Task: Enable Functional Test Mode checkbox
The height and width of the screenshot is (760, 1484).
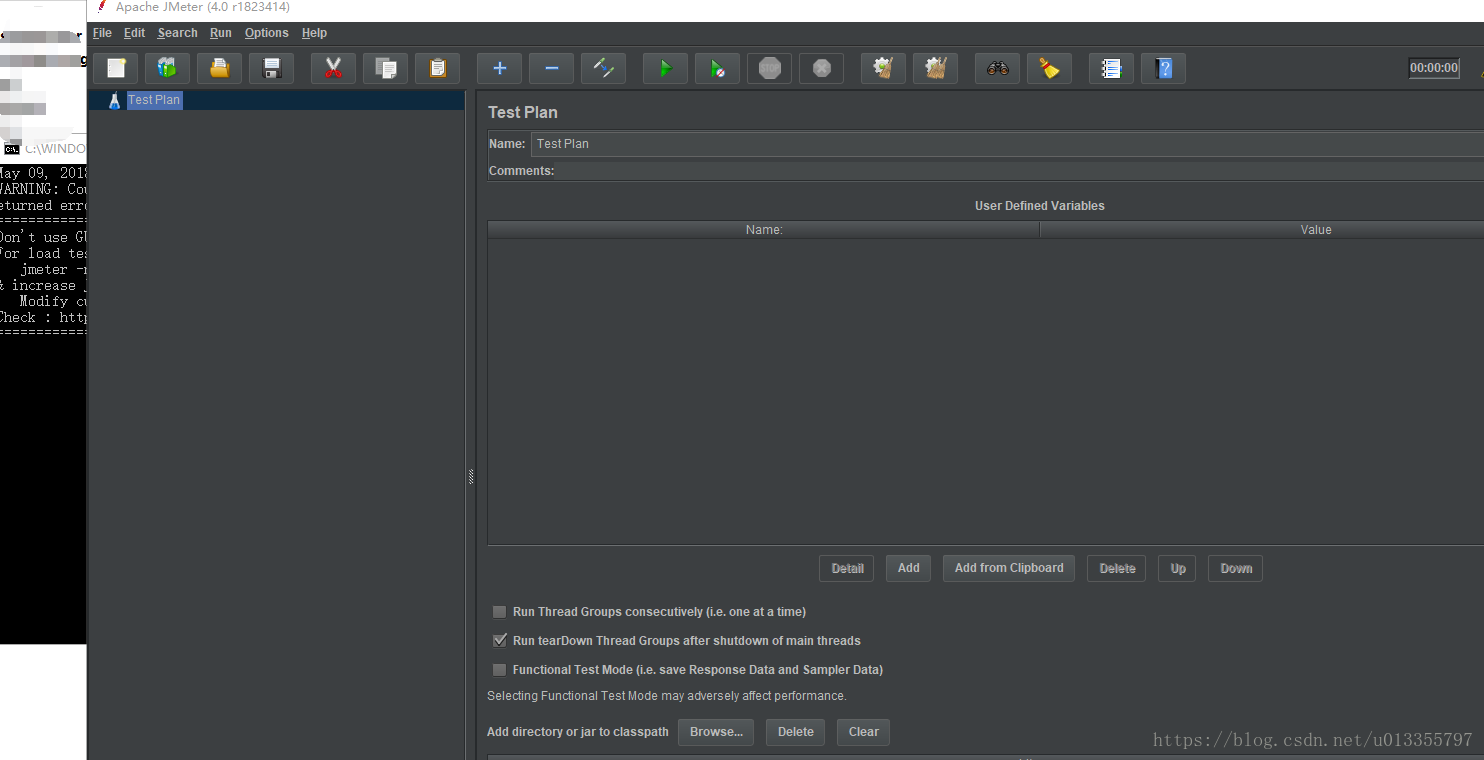Action: 500,670
